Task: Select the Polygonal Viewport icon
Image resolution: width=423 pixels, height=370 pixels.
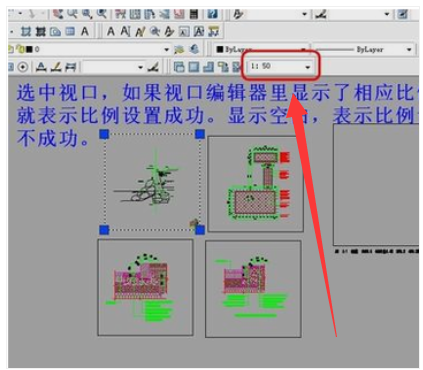Action: coord(209,67)
